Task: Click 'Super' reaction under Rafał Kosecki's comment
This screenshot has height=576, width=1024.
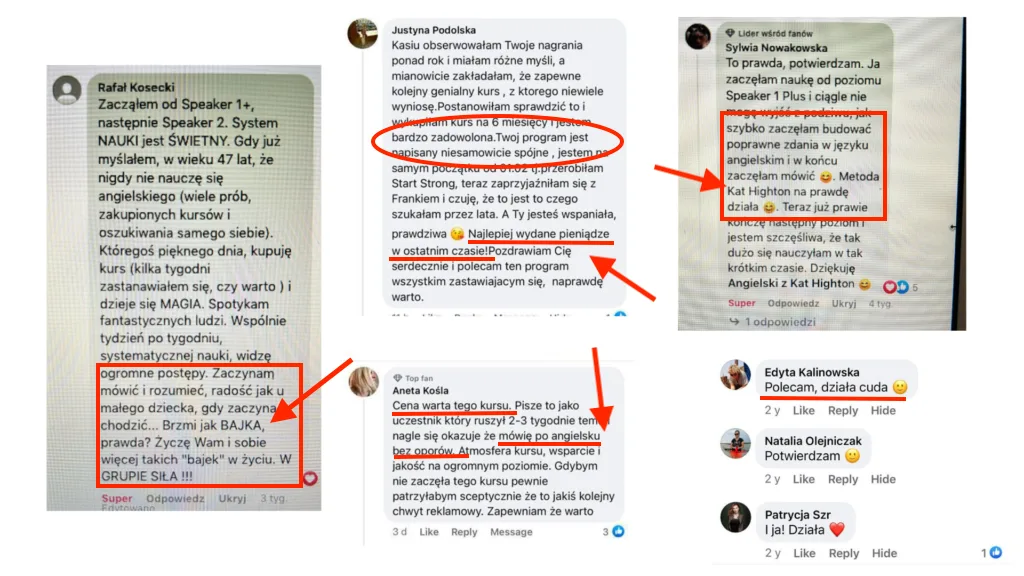Action: pyautogui.click(x=116, y=498)
